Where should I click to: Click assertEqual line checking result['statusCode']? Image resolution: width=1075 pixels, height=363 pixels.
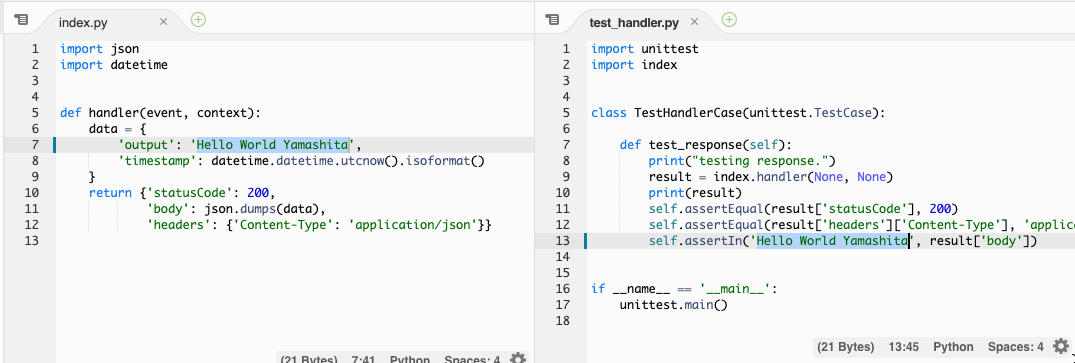[x=803, y=209]
